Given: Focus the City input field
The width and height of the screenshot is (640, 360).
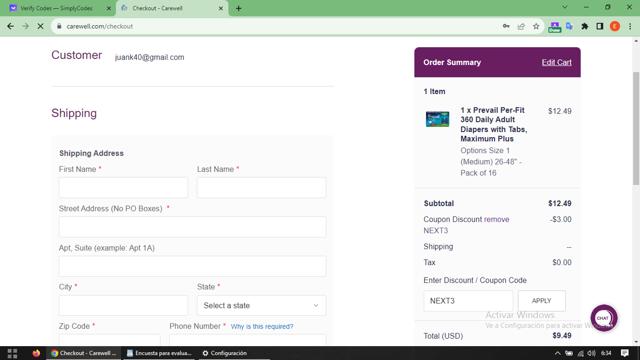Looking at the screenshot, I should (x=123, y=305).
